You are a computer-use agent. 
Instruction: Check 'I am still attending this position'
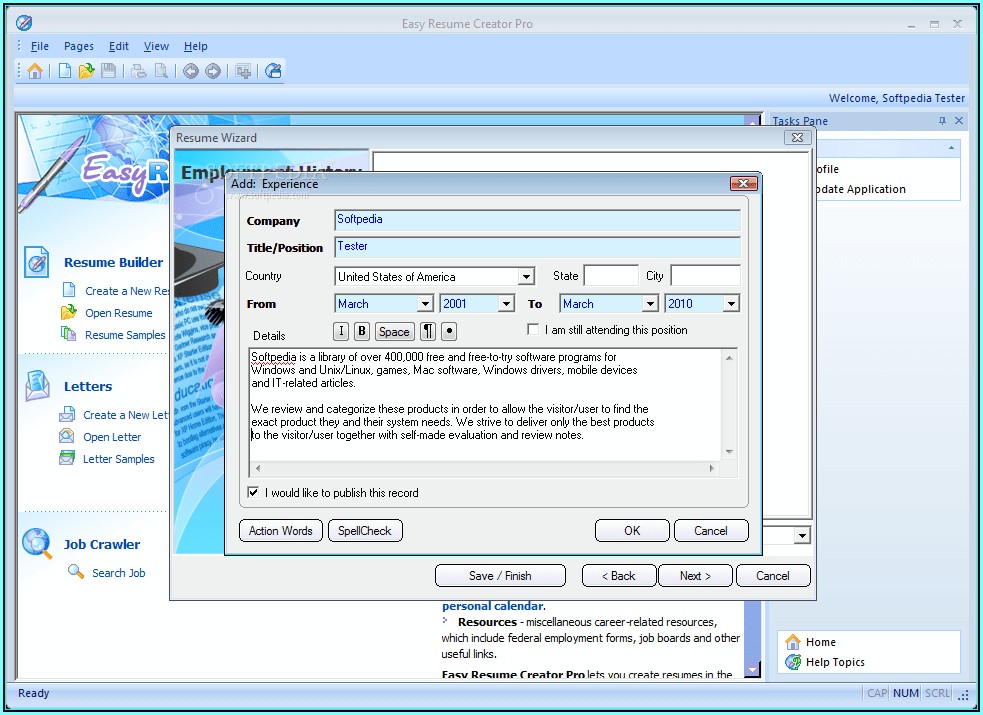click(x=534, y=330)
